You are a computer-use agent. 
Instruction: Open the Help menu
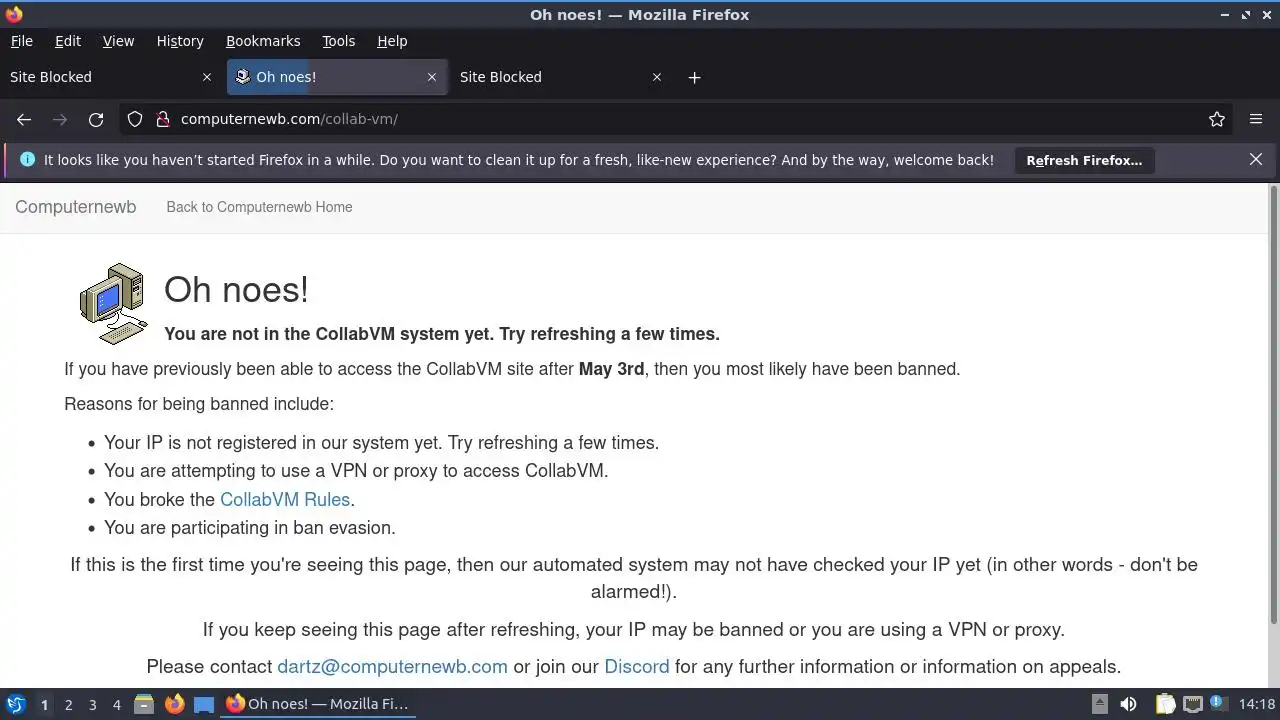click(x=392, y=41)
